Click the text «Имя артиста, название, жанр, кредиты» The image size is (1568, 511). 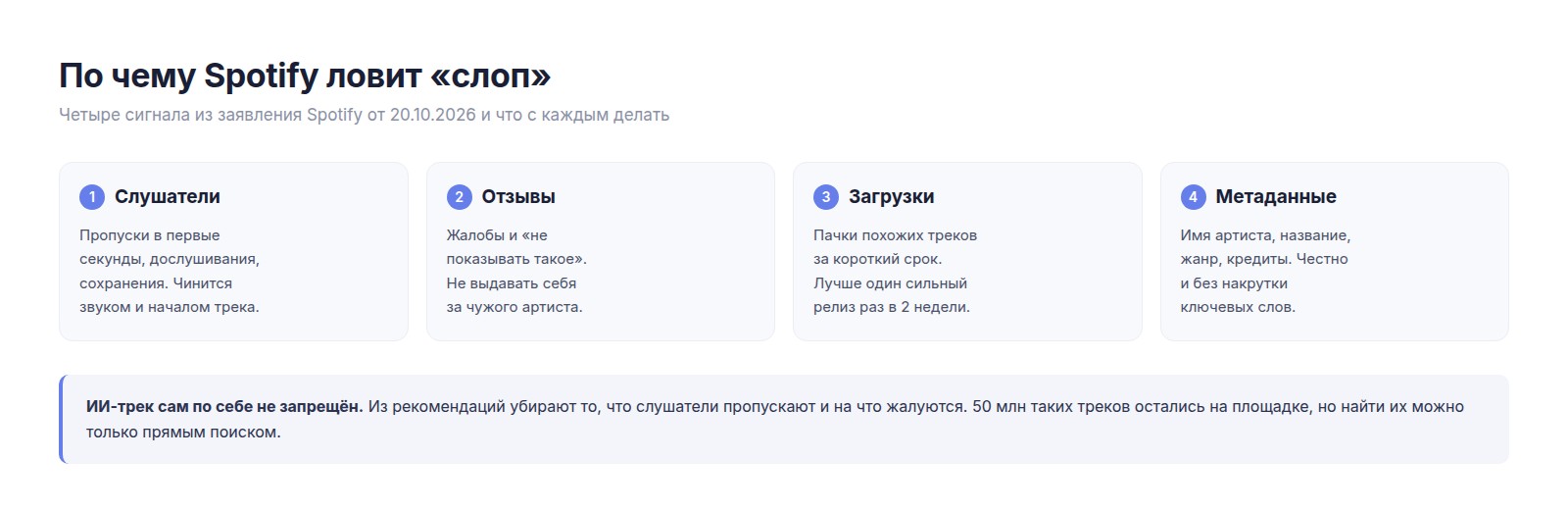click(x=1265, y=247)
